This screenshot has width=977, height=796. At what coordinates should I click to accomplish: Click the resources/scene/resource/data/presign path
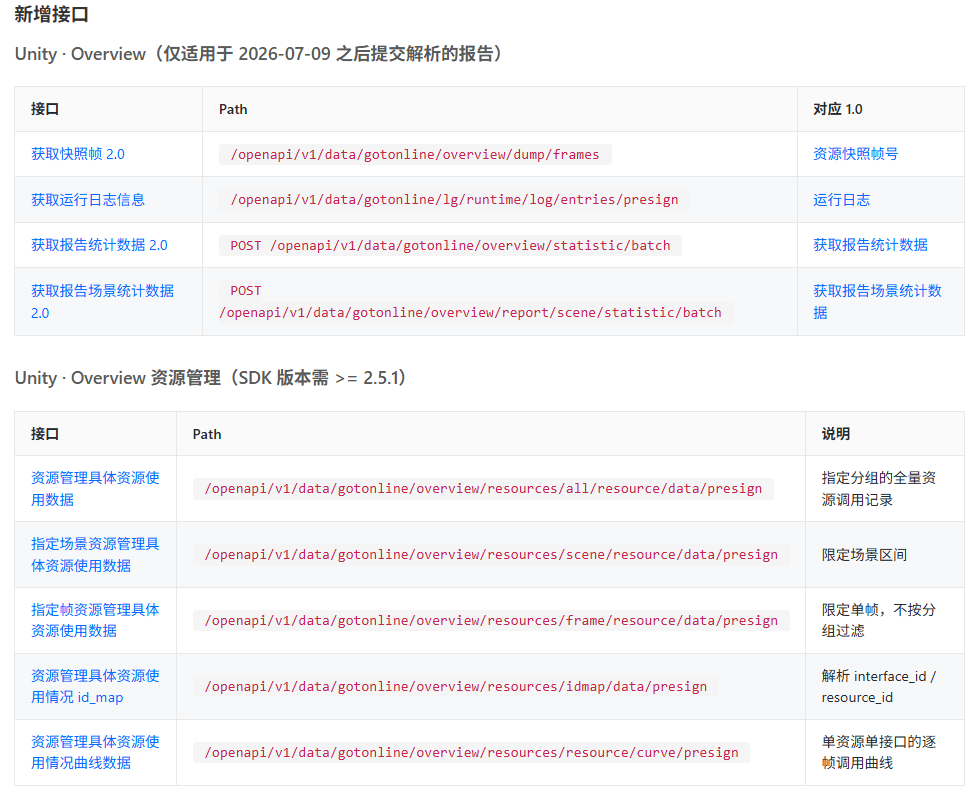click(491, 554)
